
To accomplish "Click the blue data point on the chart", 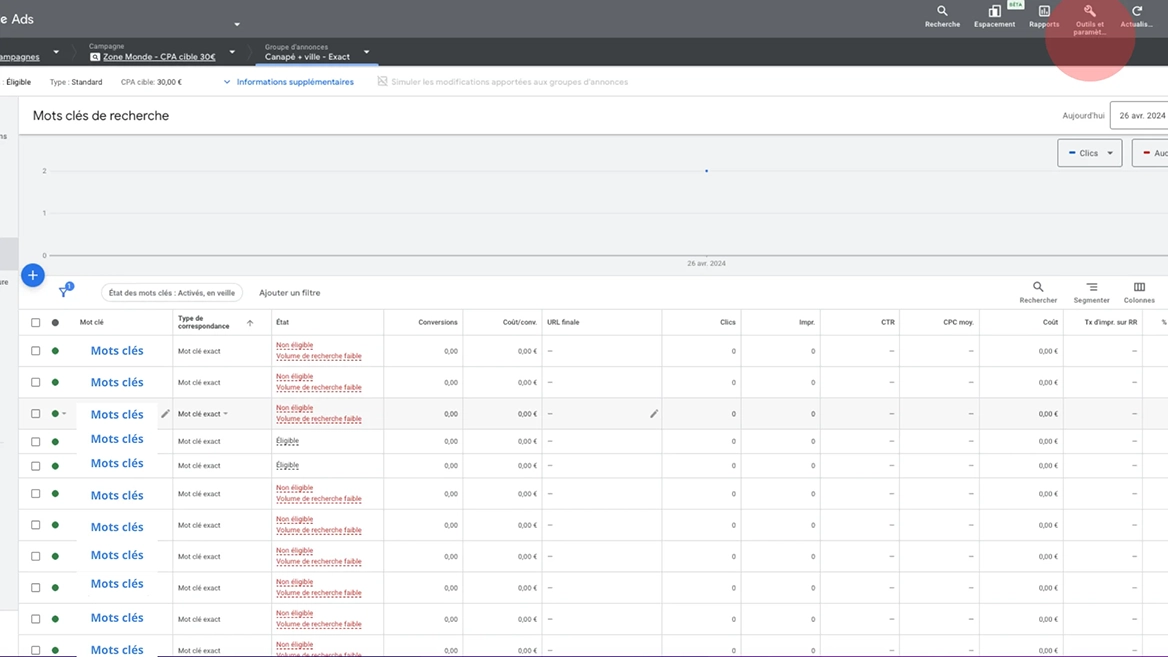I will click(706, 171).
